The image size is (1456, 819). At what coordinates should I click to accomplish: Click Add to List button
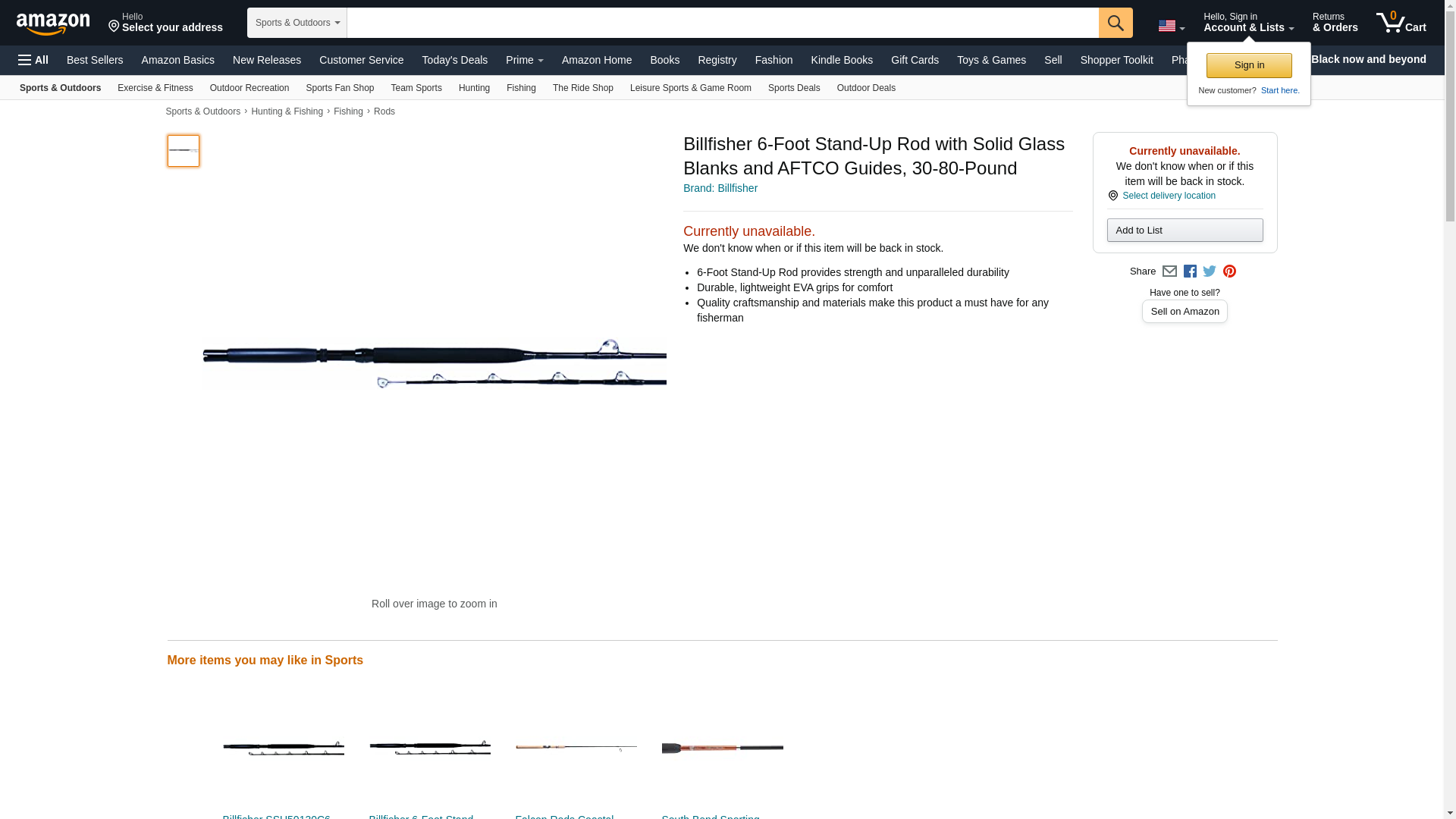pos(1185,231)
